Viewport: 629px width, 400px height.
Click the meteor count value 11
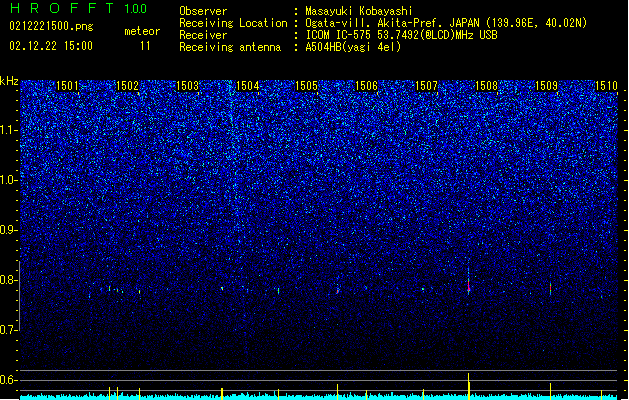point(145,46)
